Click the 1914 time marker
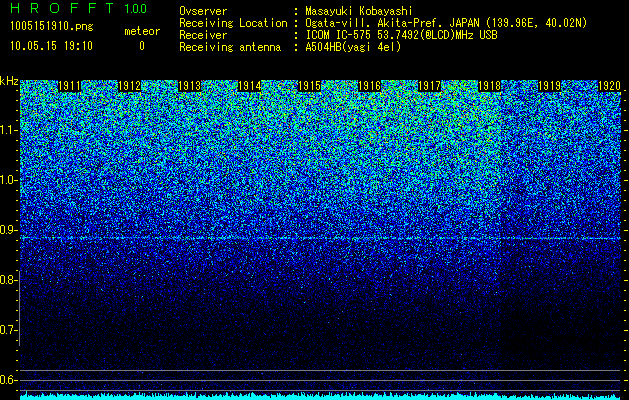Image resolution: width=629 pixels, height=400 pixels. coord(250,86)
